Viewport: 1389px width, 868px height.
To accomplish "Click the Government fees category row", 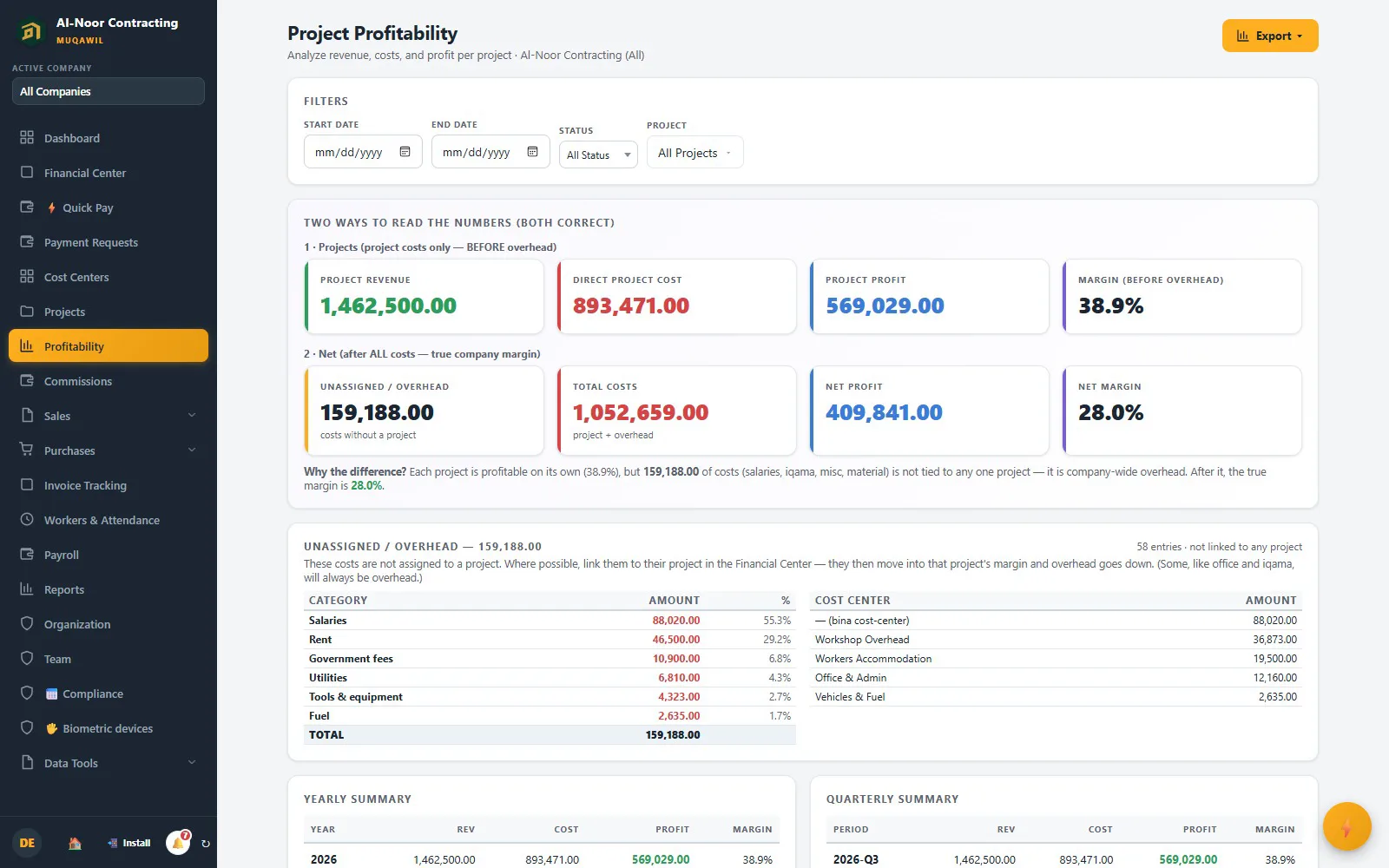I will pyautogui.click(x=550, y=659).
